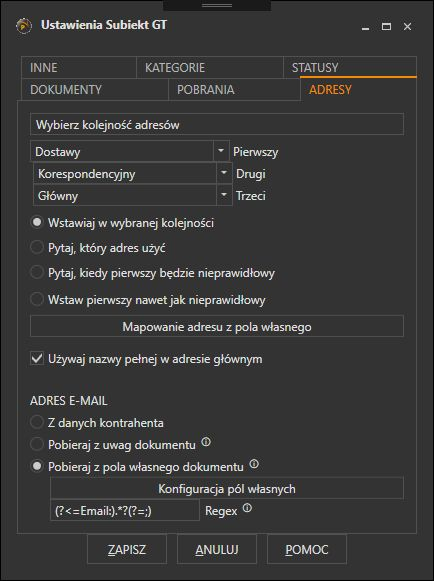Minimize the Ustawienia Subiekt GT window
The width and height of the screenshot is (434, 581).
pyautogui.click(x=365, y=27)
